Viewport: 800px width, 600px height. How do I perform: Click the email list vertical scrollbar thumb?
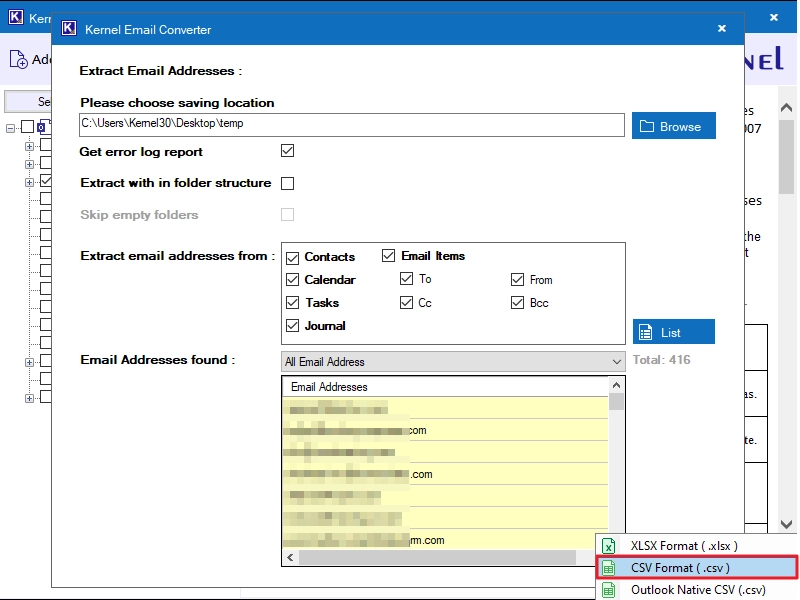coord(616,402)
